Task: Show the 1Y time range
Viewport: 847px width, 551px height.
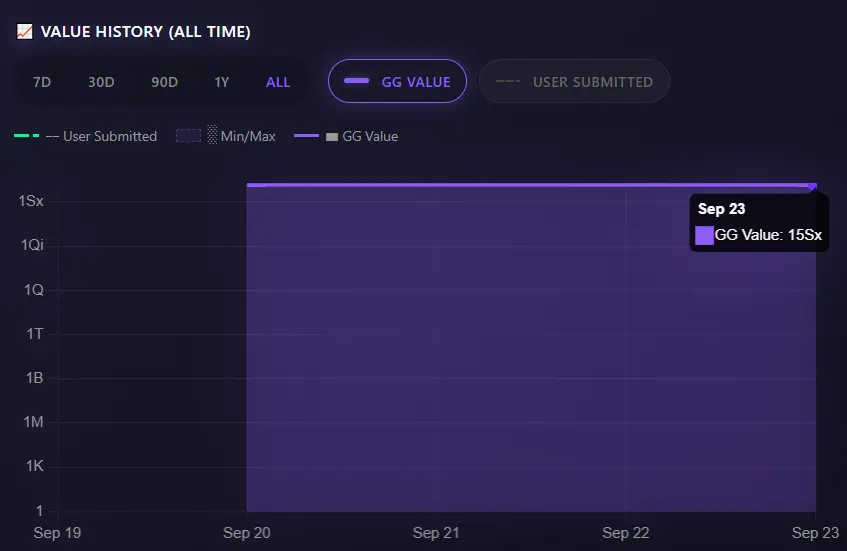Action: (x=222, y=82)
